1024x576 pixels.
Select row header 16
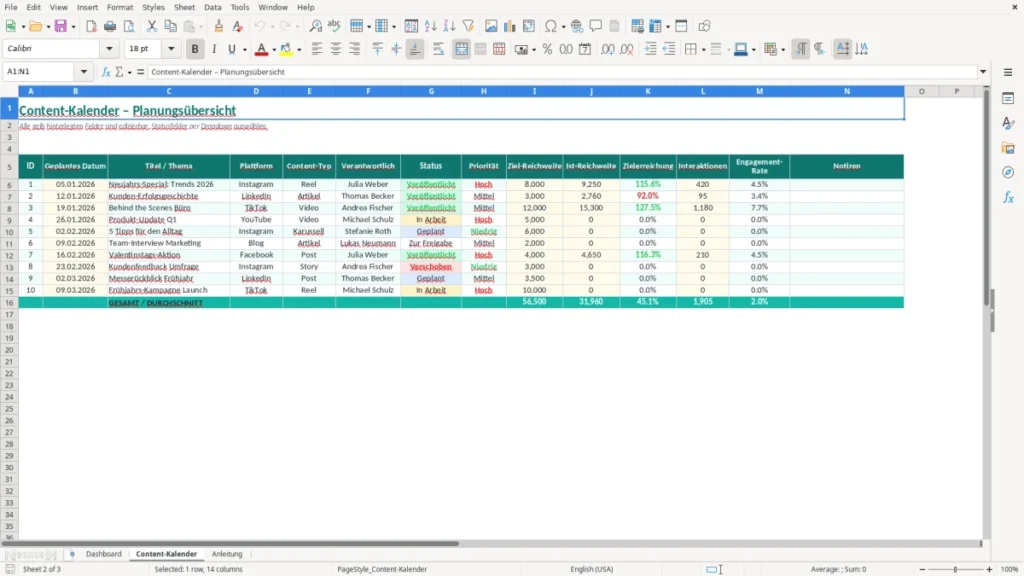9,302
